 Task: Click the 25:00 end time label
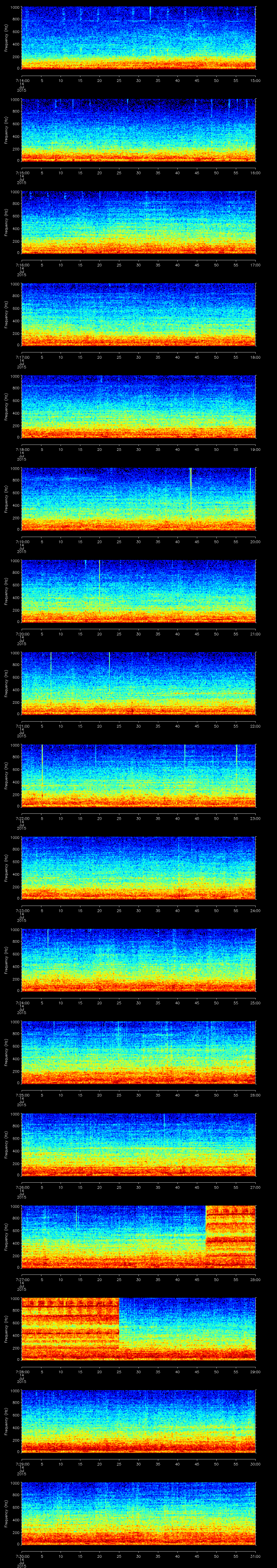[x=256, y=1003]
